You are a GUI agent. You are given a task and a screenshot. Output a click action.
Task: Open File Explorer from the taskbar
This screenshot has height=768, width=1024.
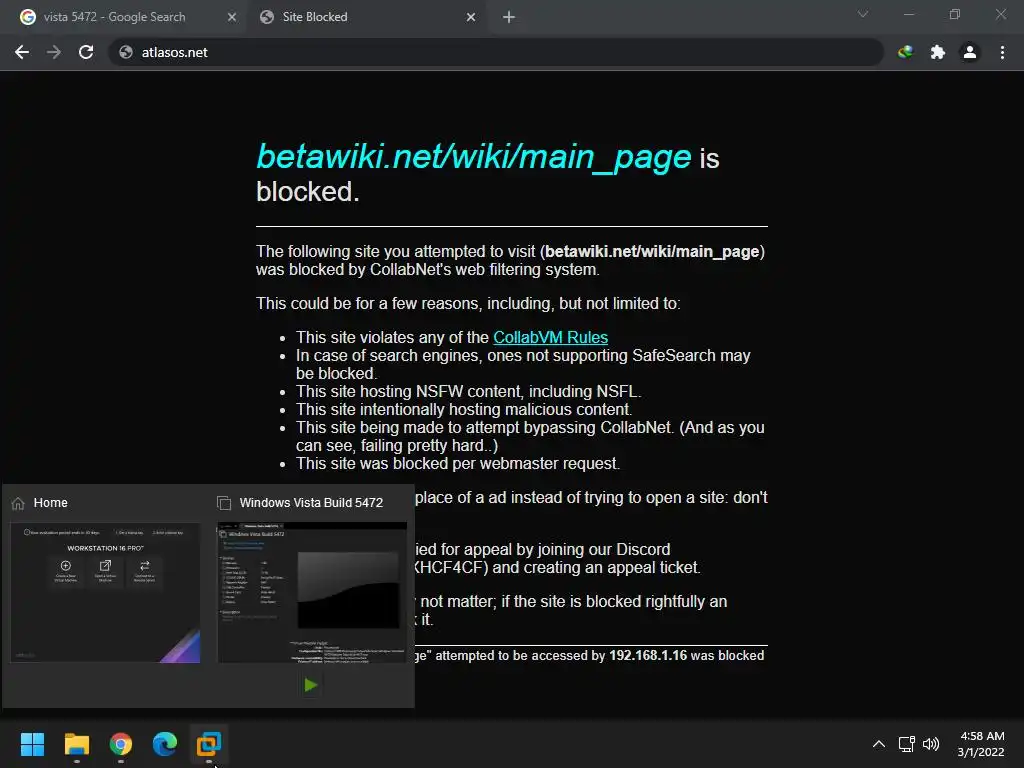click(x=76, y=744)
